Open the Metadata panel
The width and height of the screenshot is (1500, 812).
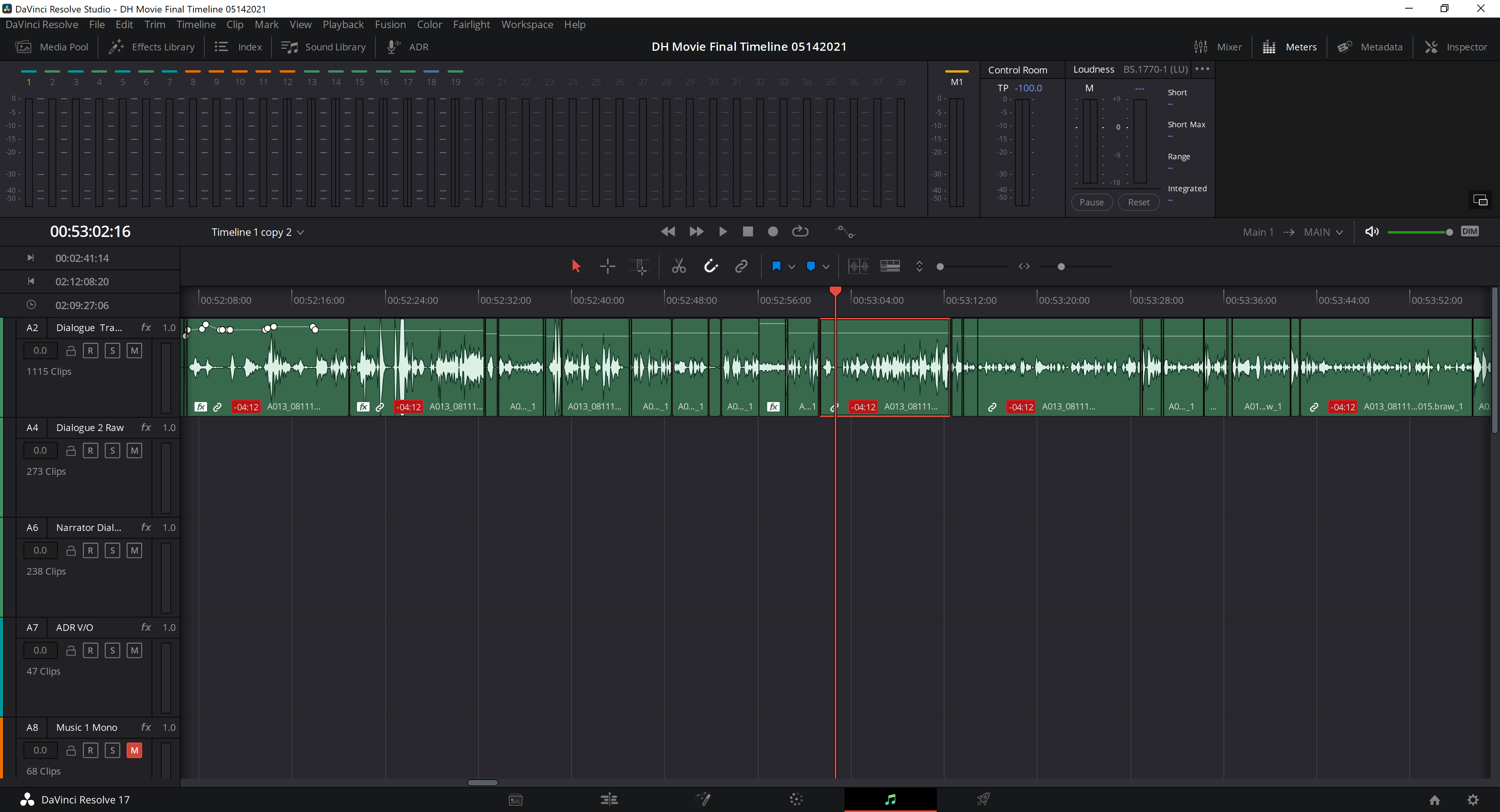tap(1370, 47)
